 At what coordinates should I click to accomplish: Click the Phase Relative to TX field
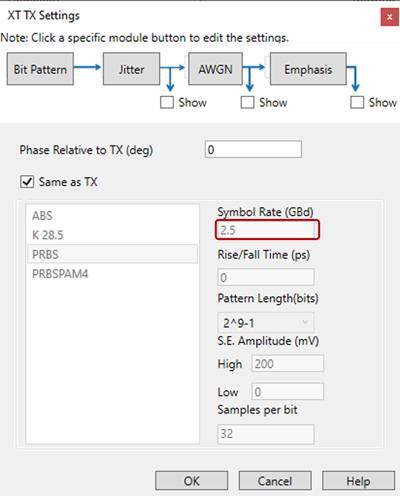[253, 149]
